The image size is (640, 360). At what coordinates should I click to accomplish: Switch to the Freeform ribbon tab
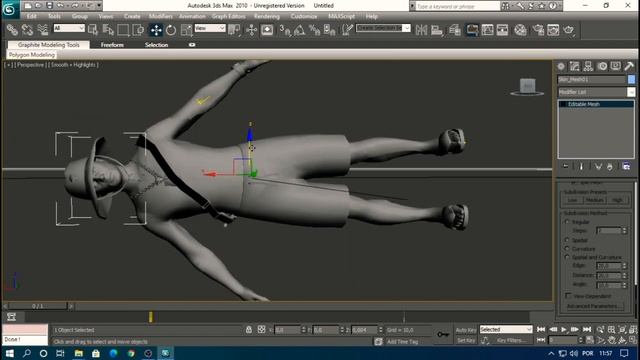tap(112, 45)
